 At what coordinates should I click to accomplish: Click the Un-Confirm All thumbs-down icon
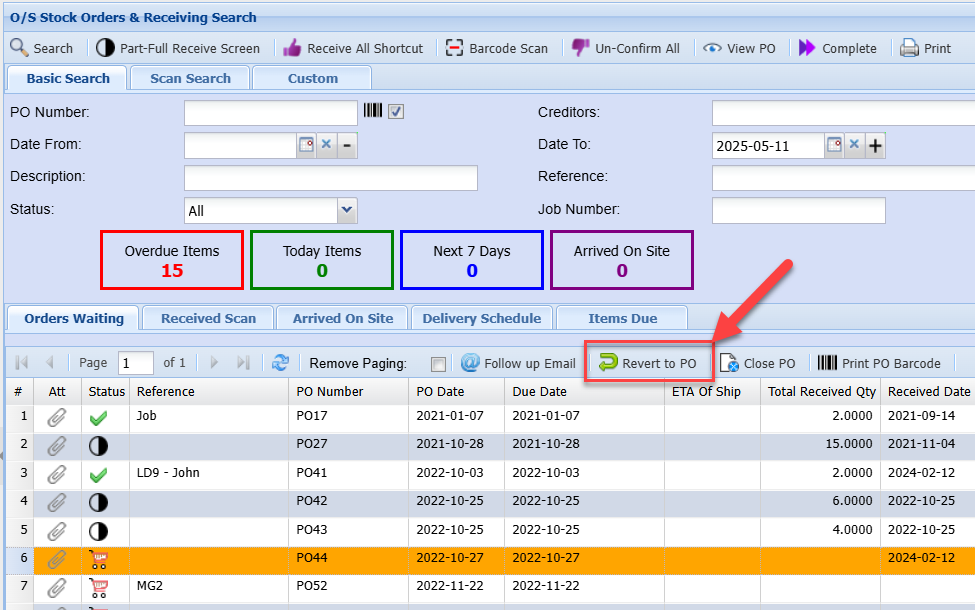point(581,48)
